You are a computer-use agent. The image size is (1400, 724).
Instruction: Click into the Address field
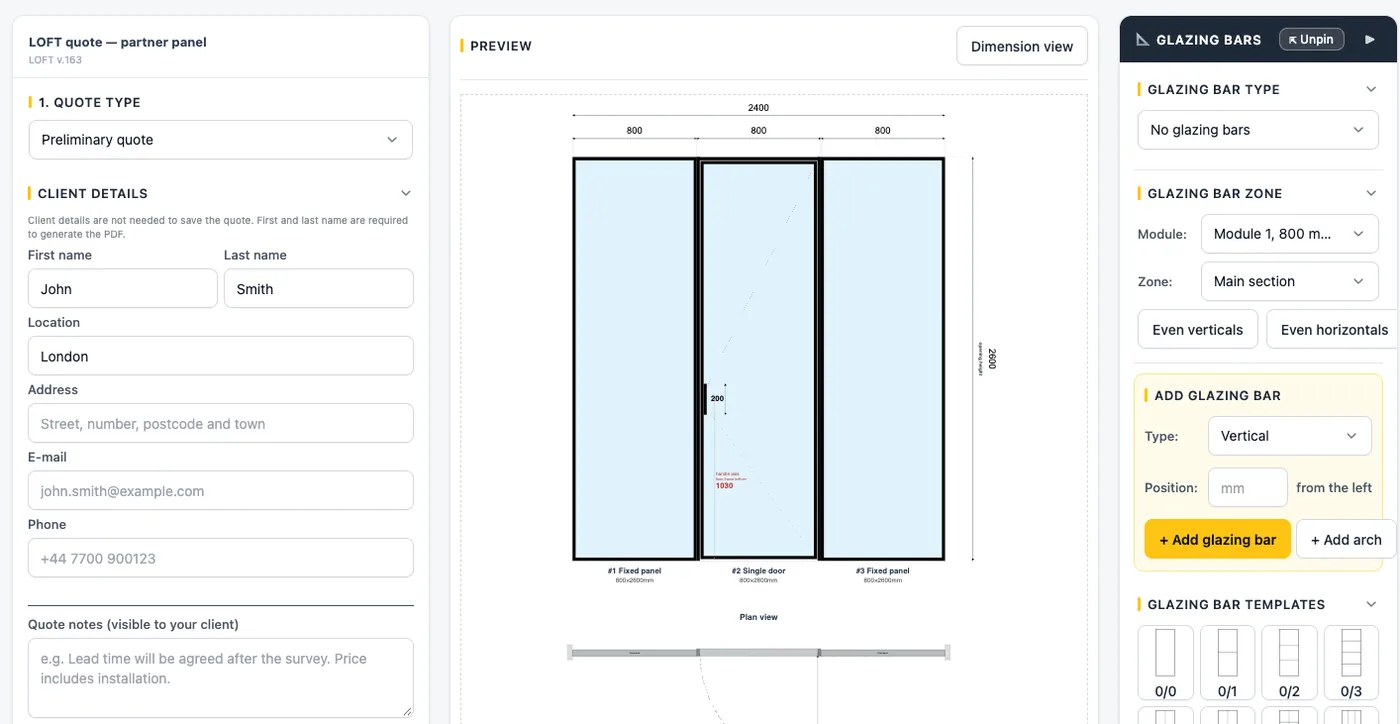220,423
